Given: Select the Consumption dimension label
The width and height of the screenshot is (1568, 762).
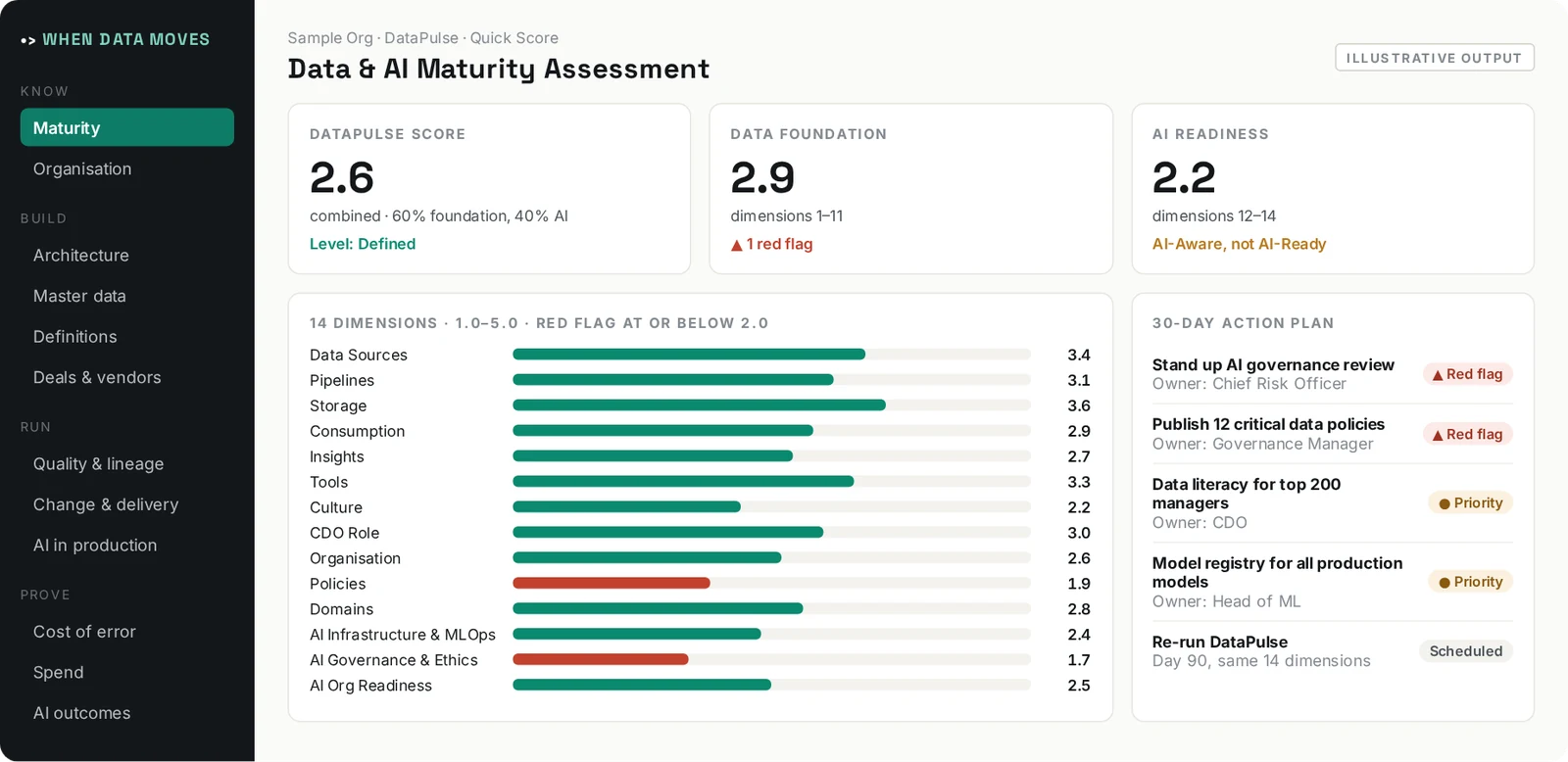Looking at the screenshot, I should 358,431.
